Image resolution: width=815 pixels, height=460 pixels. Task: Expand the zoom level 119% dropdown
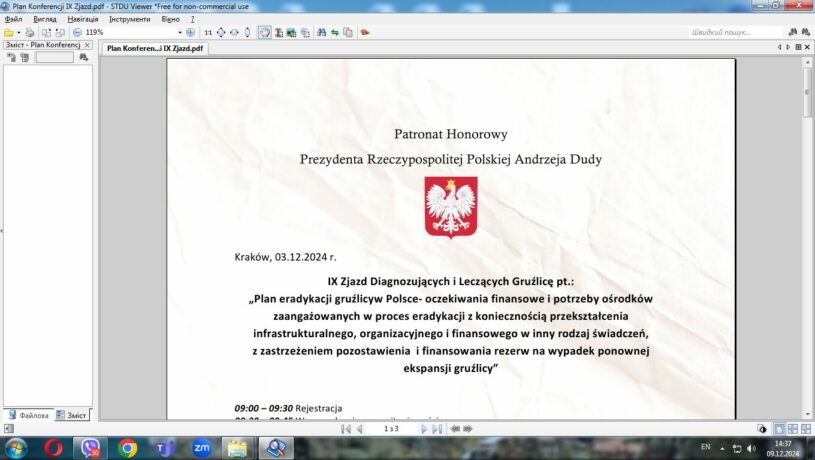[178, 32]
